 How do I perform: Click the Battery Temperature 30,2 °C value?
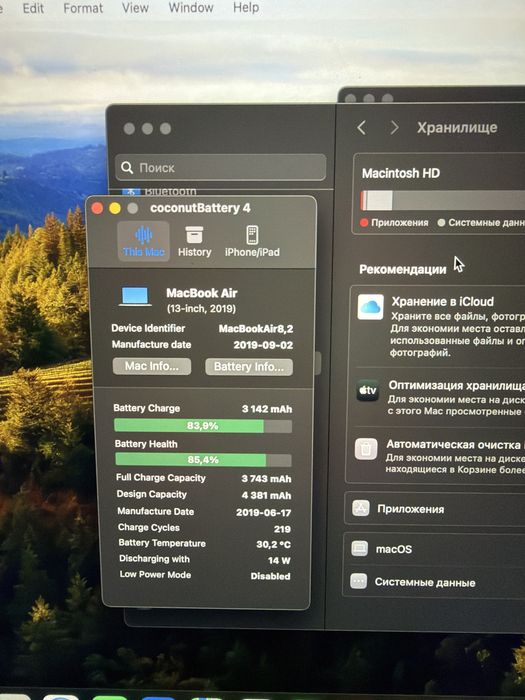(273, 545)
